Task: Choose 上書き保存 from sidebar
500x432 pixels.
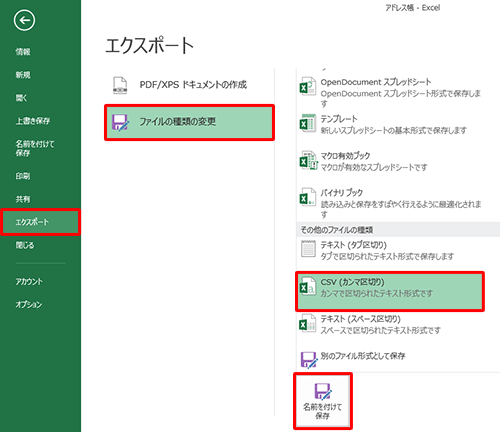Action: tap(33, 121)
